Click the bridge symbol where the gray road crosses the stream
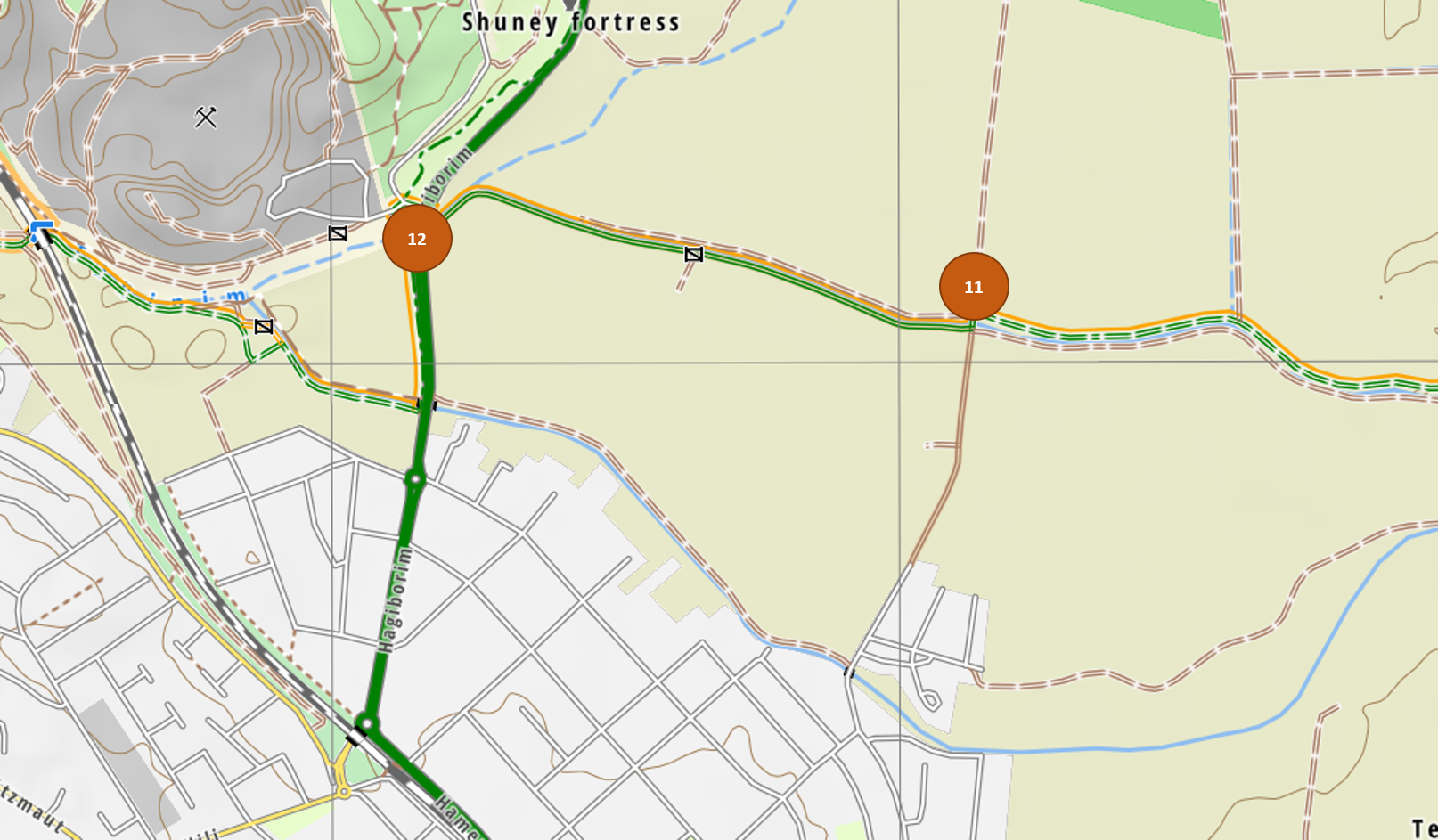The image size is (1438, 840). tap(849, 671)
